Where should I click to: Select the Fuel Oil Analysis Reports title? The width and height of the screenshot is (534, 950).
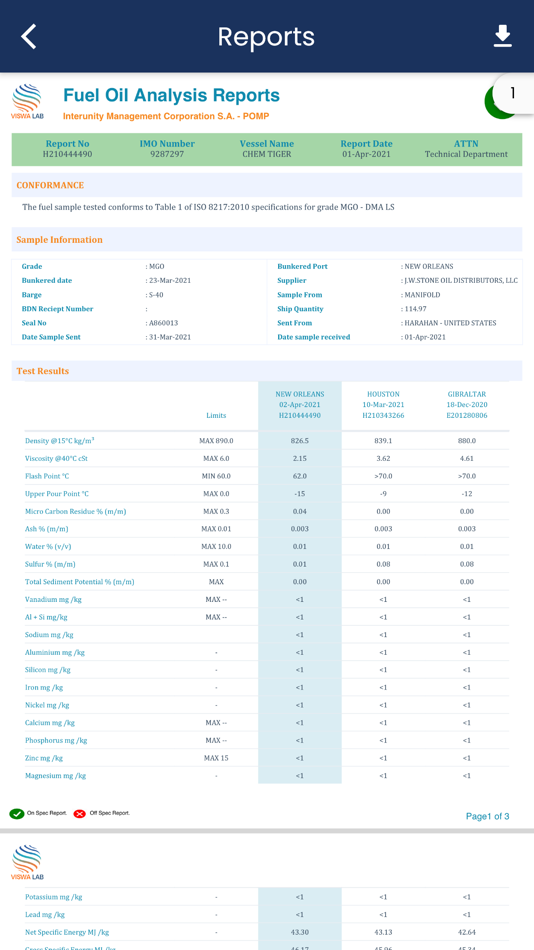pyautogui.click(x=172, y=95)
